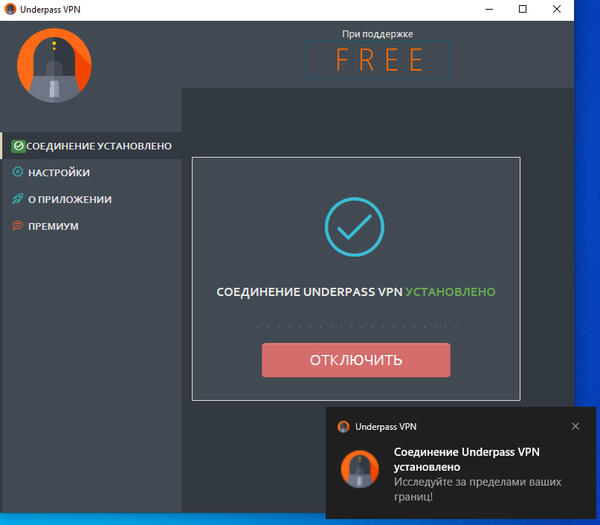Screen dimensions: 600x525
Task: Click the rocket icon beside О ПРИЛОЖЕНИИ
Action: pos(18,199)
